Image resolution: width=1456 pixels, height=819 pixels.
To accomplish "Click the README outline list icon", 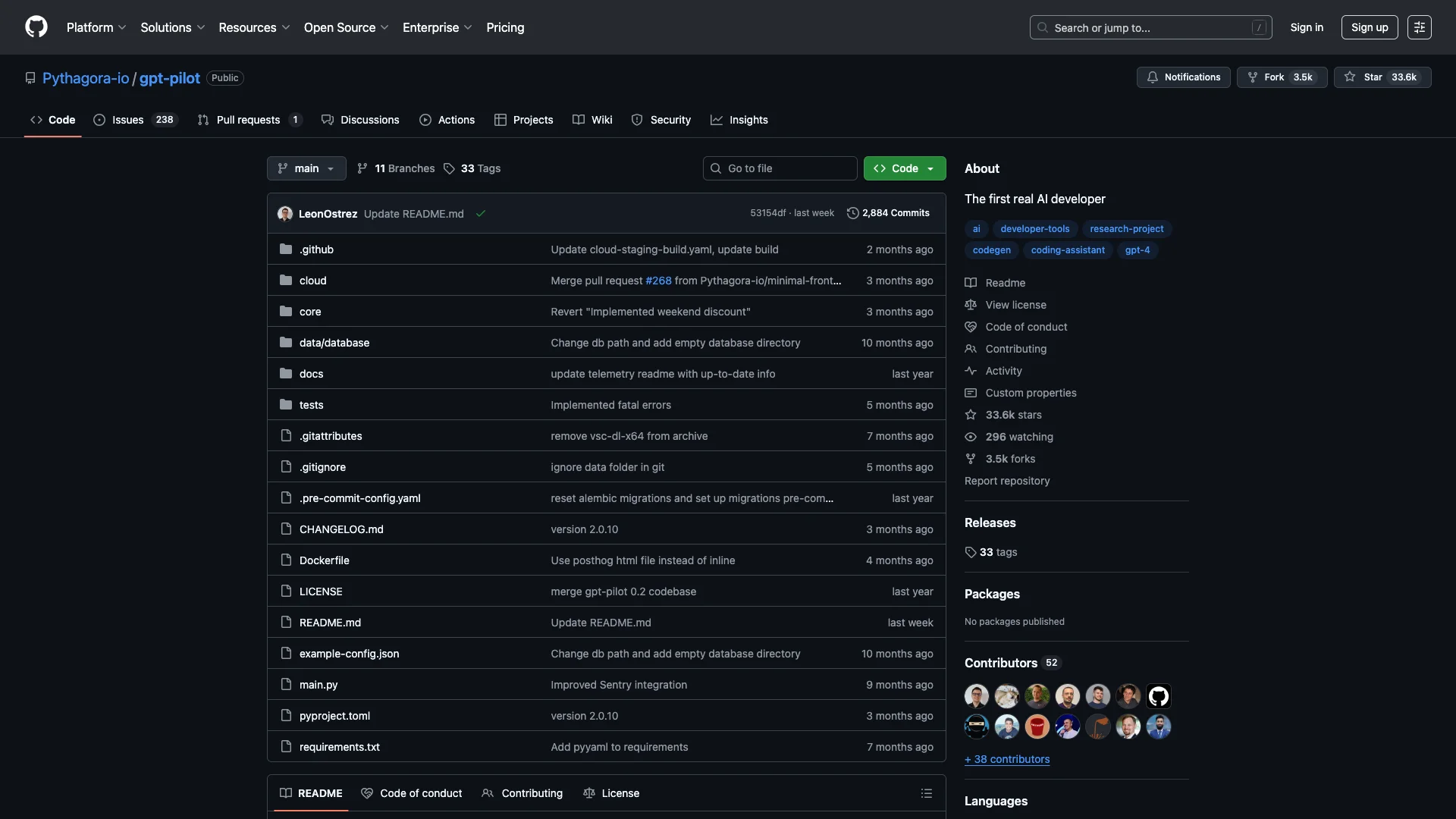I will coord(926,793).
